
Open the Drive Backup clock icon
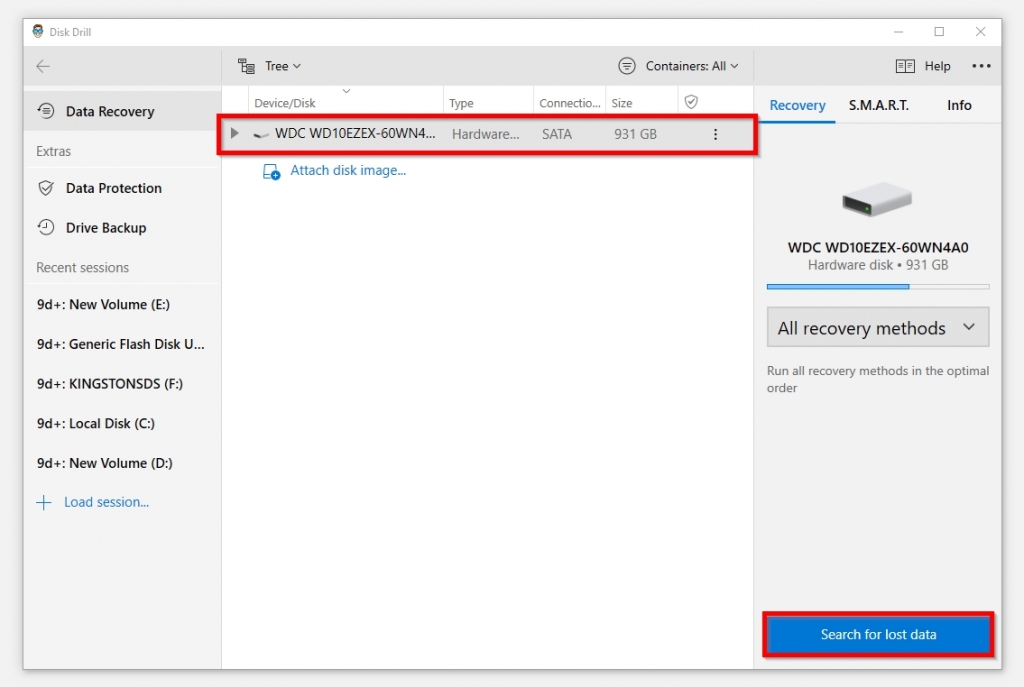pyautogui.click(x=47, y=227)
